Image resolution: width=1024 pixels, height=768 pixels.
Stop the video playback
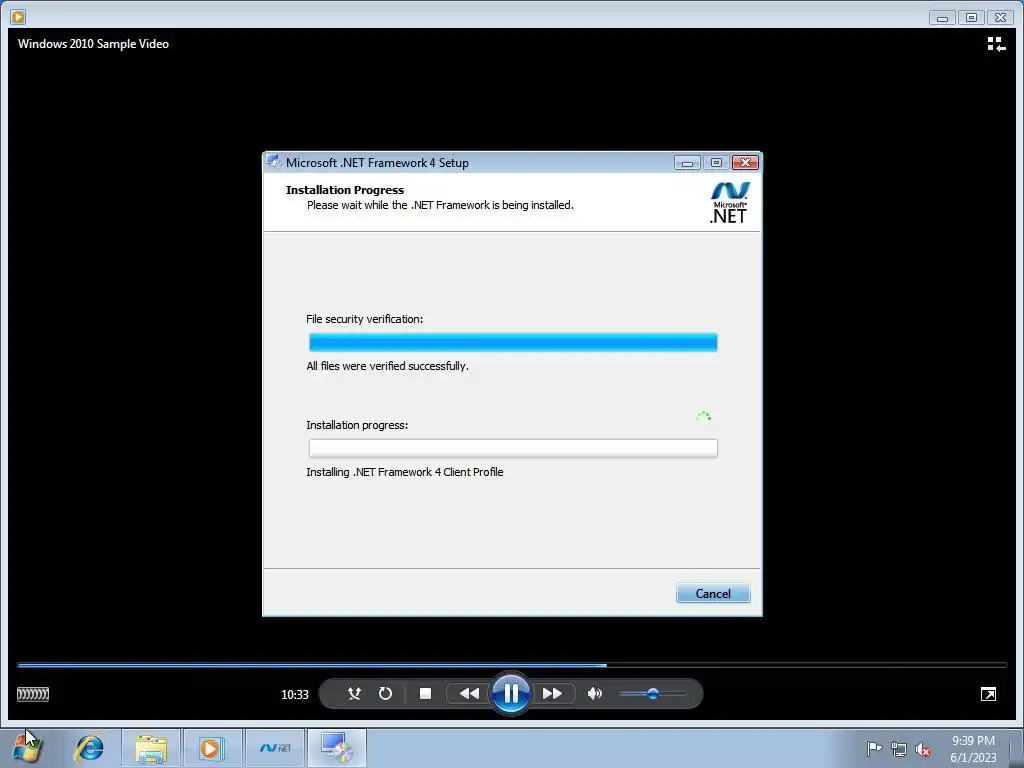click(x=425, y=694)
